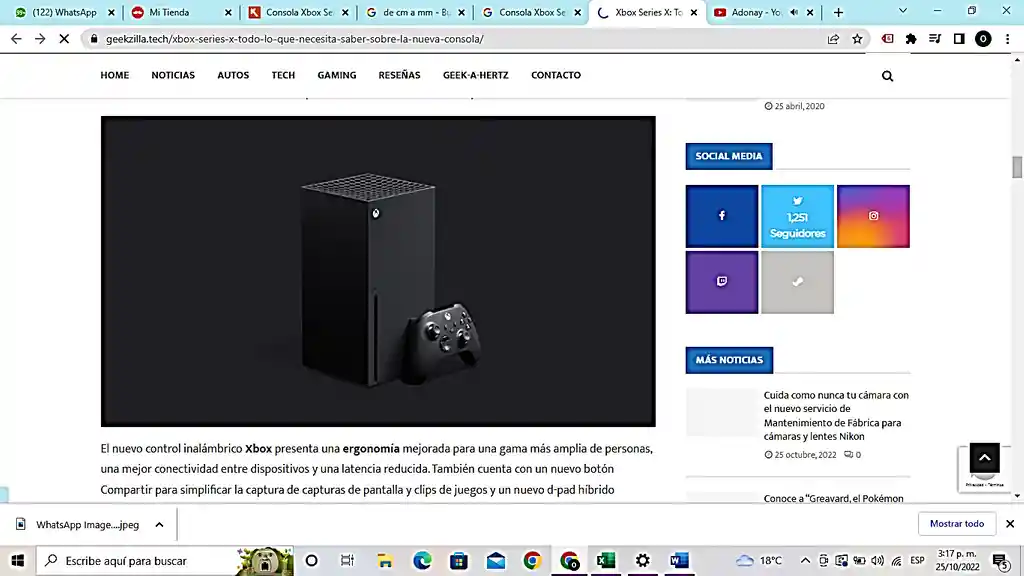
Task: Click the site search magnifier icon
Action: click(887, 76)
